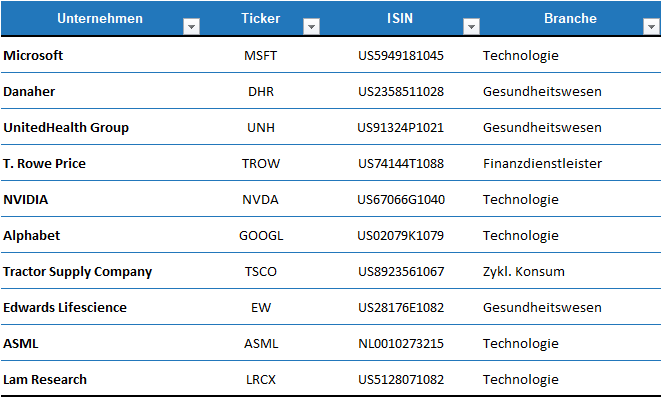Screen dimensions: 661x397
Task: Click ISIN cell NL0010273215
Action: (x=400, y=343)
